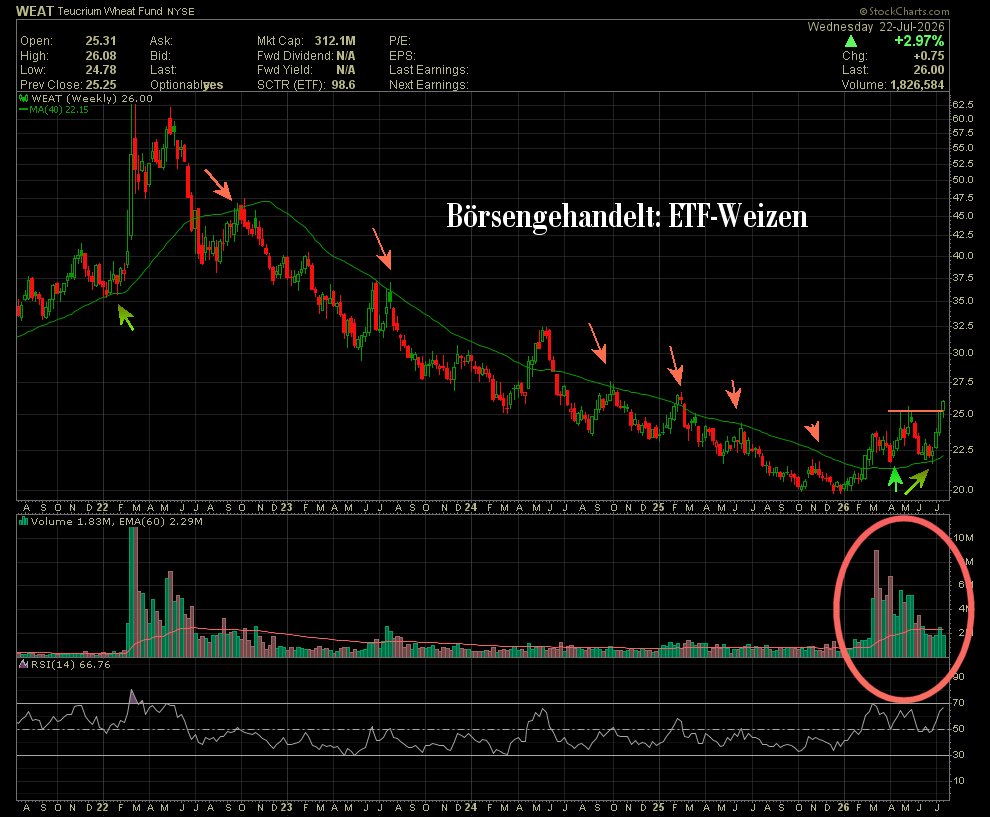Click the NYSE exchange label
990x817 pixels.
coord(181,11)
